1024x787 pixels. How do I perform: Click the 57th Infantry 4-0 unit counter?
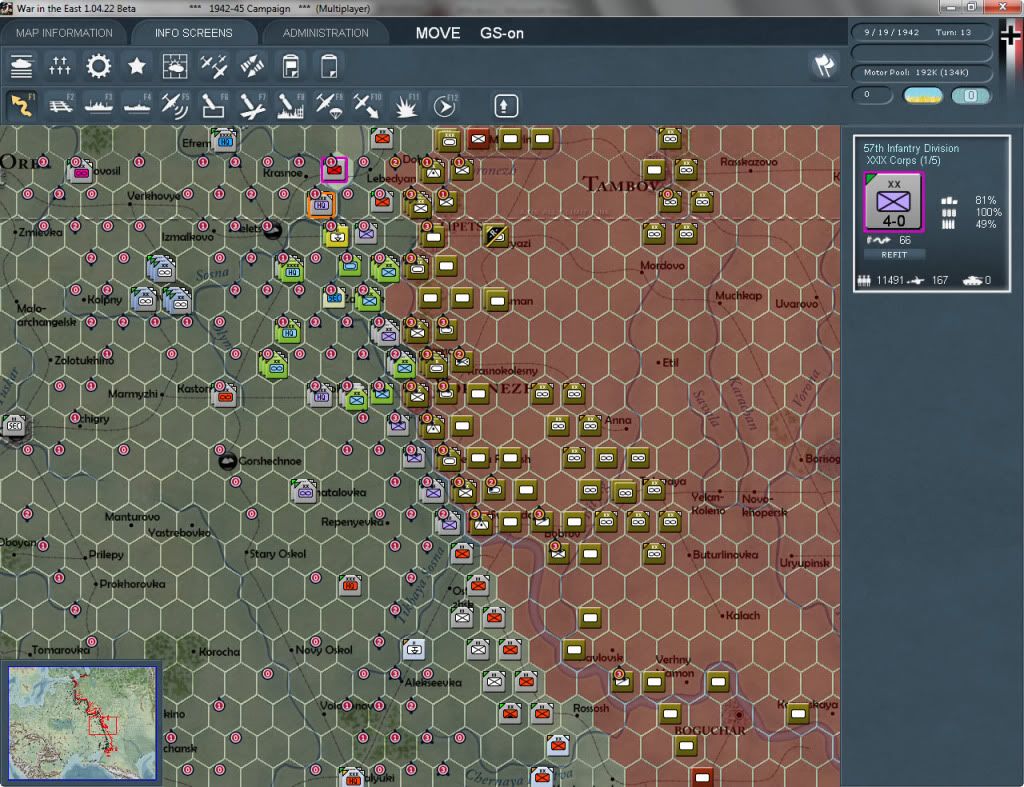(893, 202)
